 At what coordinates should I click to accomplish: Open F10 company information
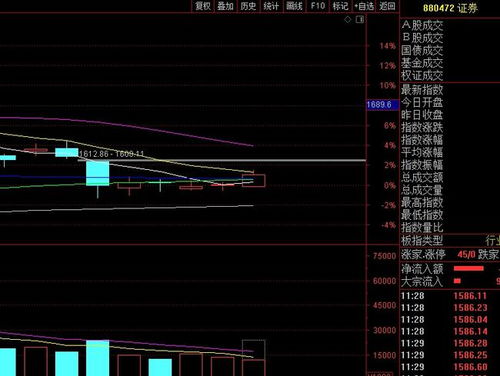tap(318, 6)
